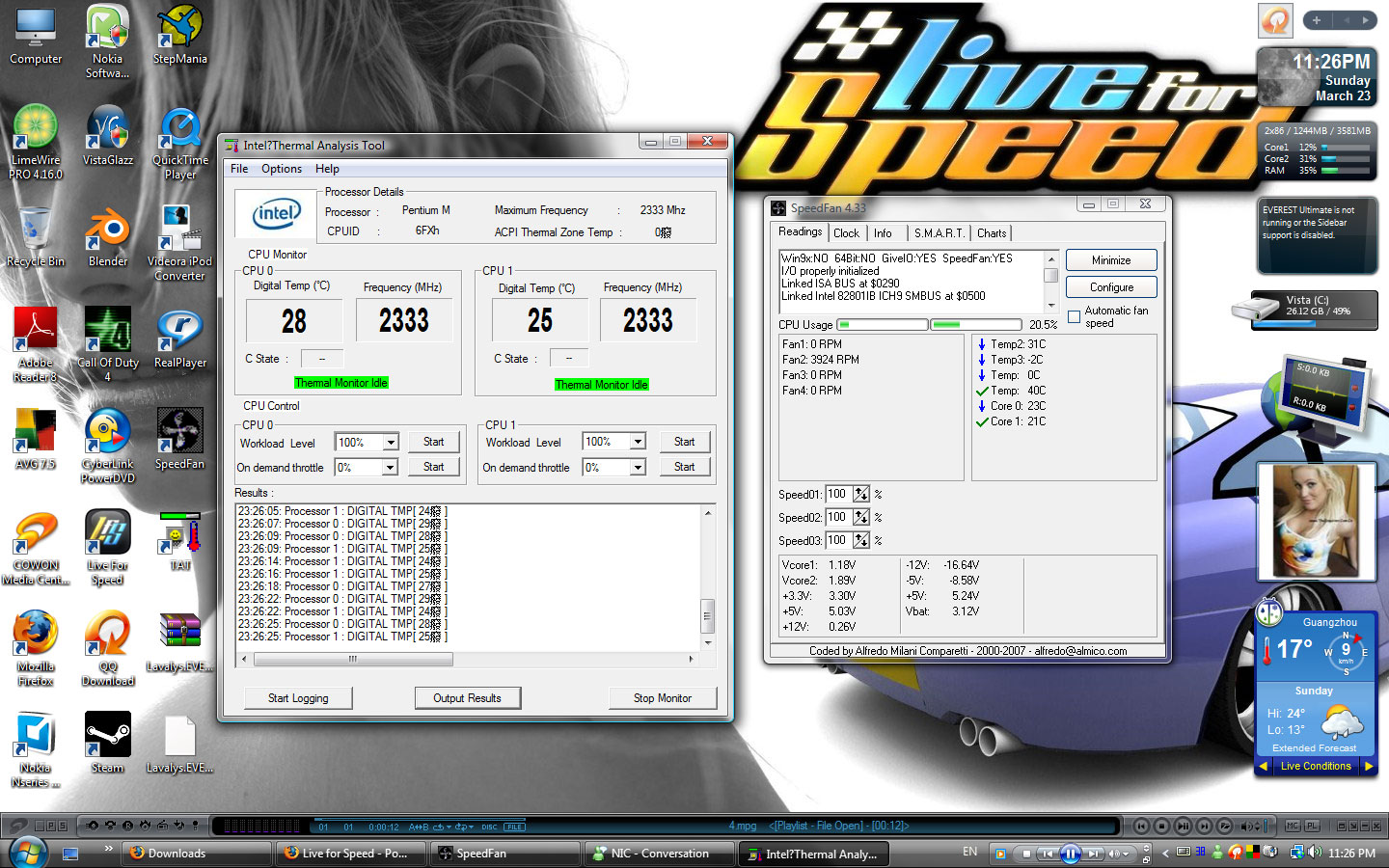Click SpeedFan's Minimize button
This screenshot has width=1389, height=868.
point(1111,260)
